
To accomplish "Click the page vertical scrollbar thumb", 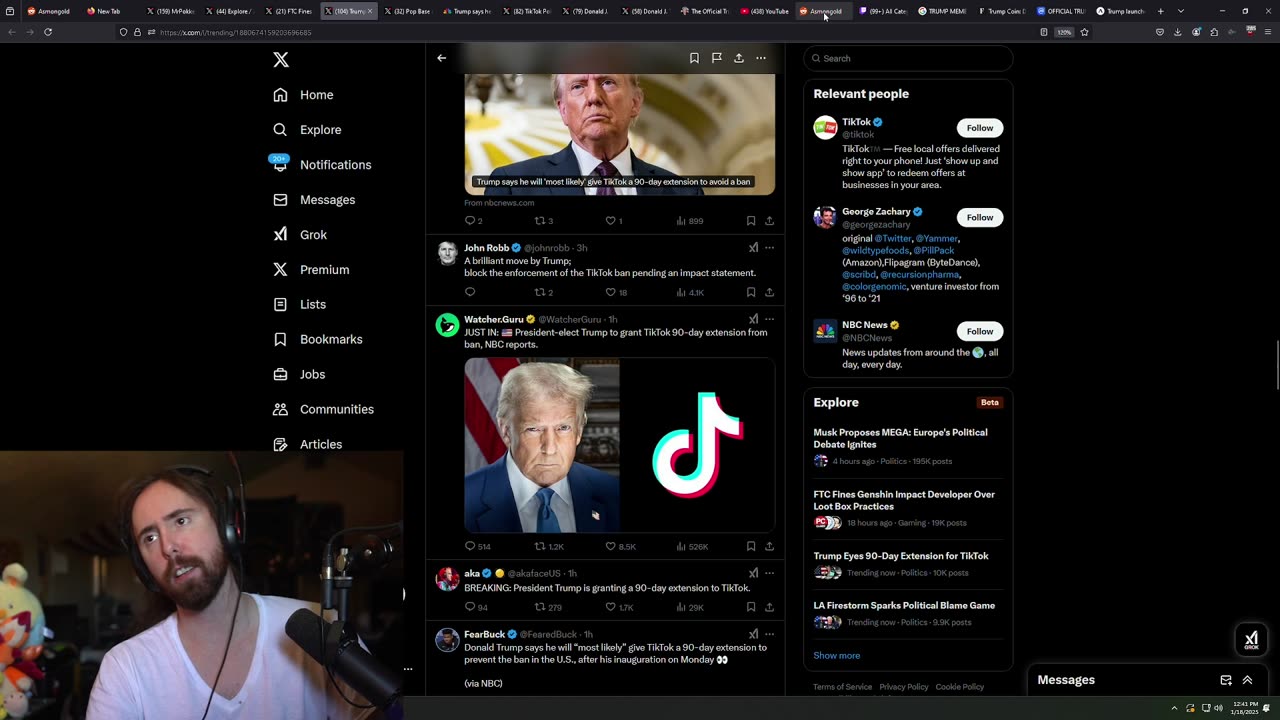I will (x=1276, y=367).
